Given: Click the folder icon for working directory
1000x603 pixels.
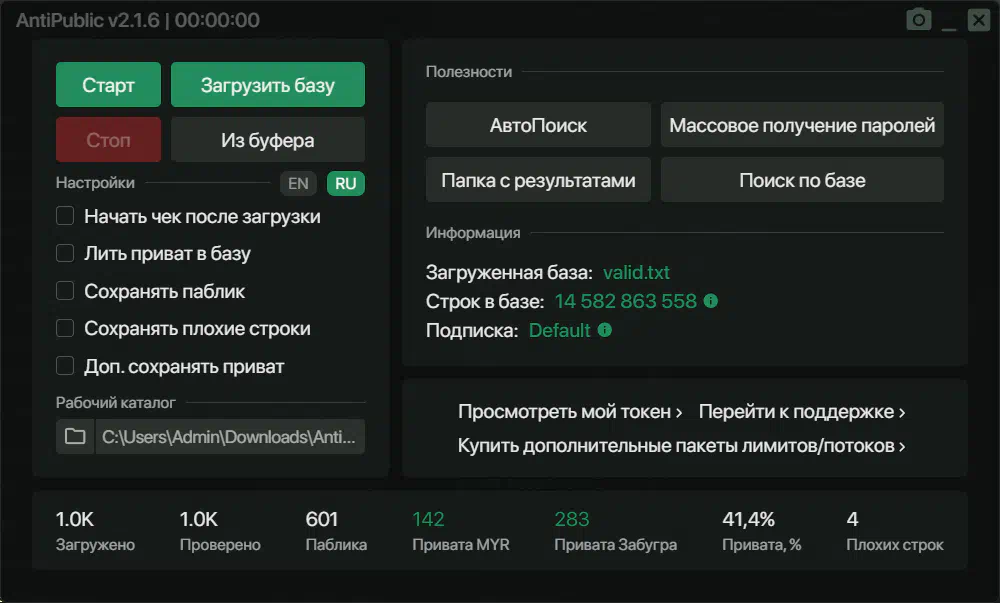Looking at the screenshot, I should point(75,437).
